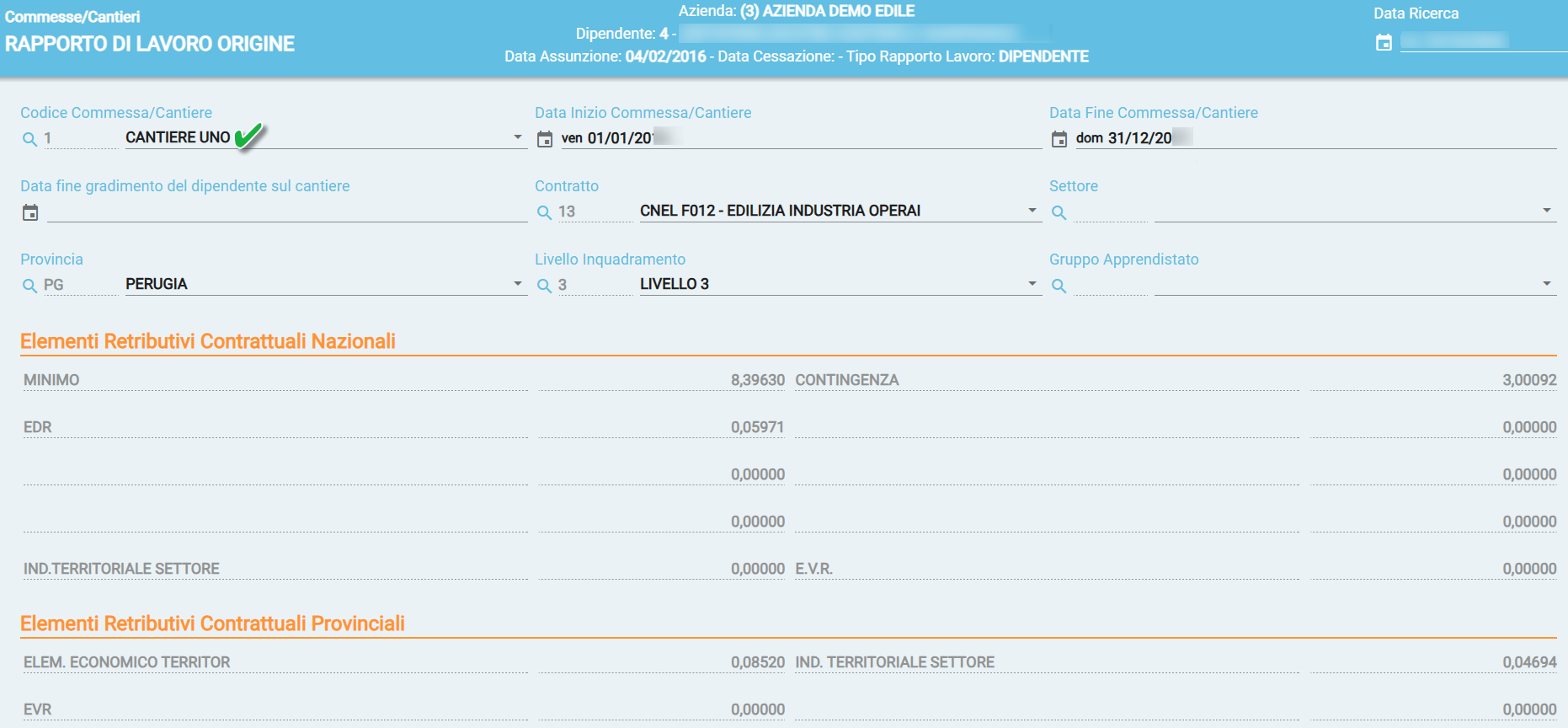Screen dimensions: 1568x728
Task: Click the Gruppo Apprendistato code field
Action: pyautogui.click(x=1110, y=285)
